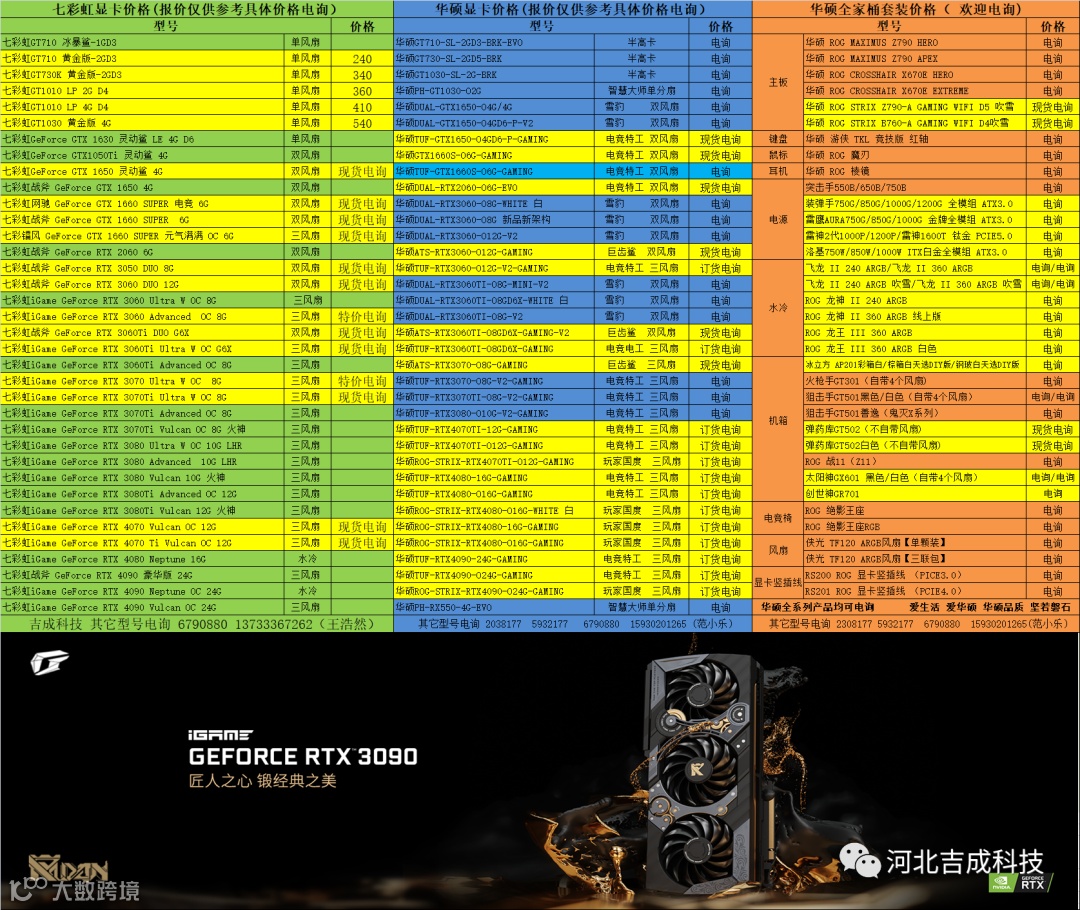This screenshot has height=910, width=1080.
Task: Select the 华硕 游侠 TKL 竞技版 红轴 cell
Action: pos(915,139)
